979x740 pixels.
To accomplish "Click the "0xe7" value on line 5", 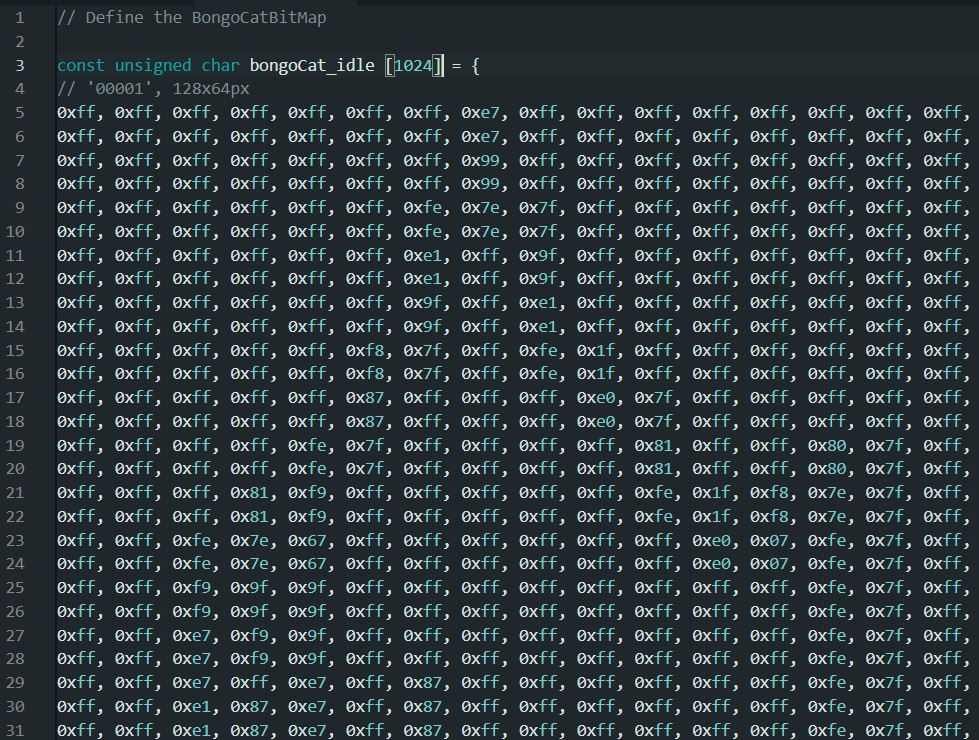I will click(x=480, y=112).
